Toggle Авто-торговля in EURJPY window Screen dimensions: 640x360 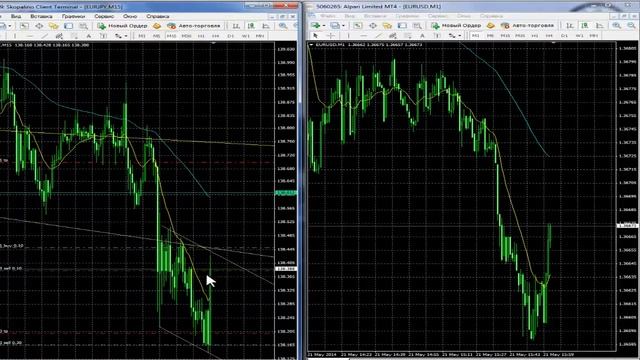click(194, 26)
